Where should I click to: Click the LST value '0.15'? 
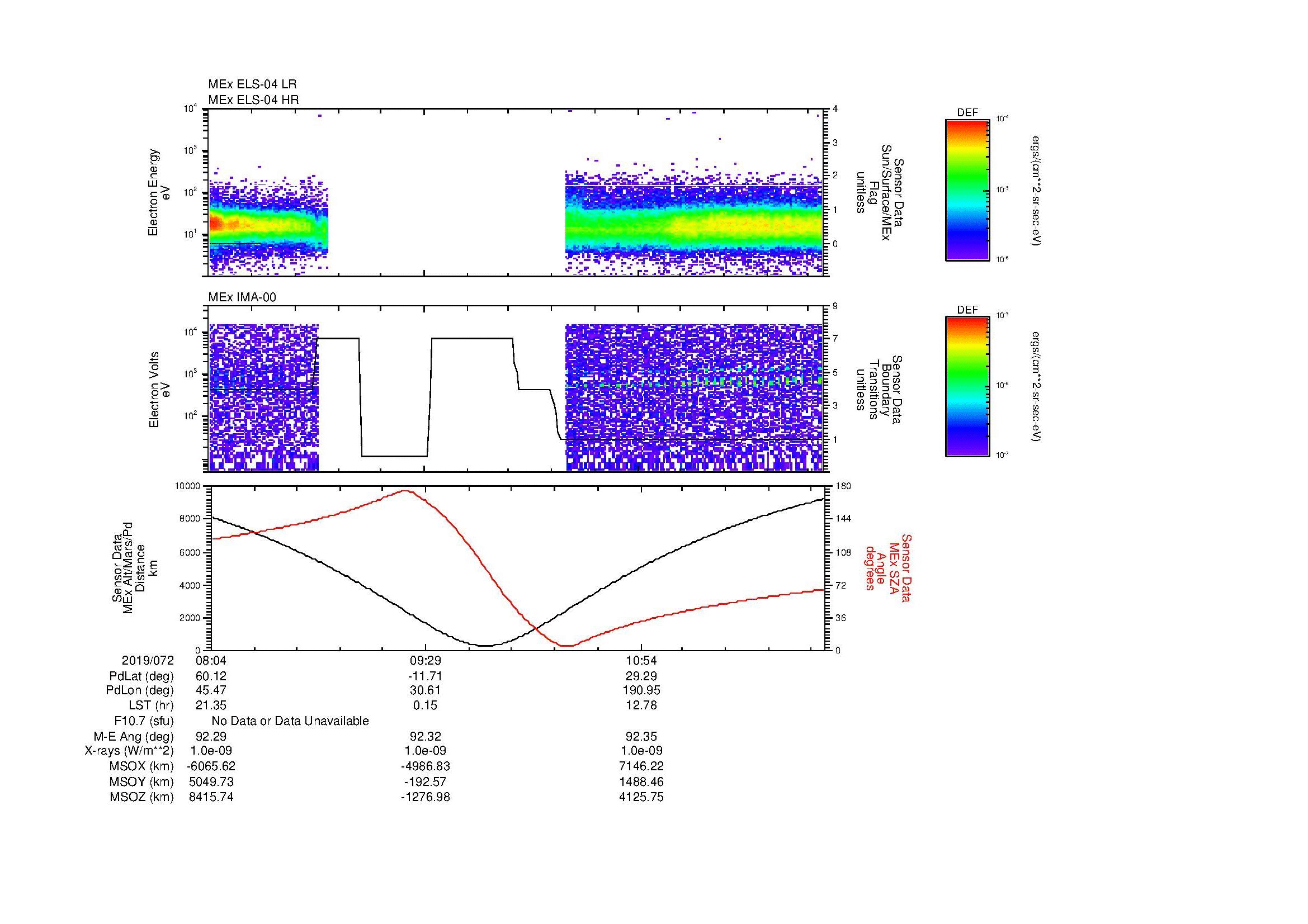click(x=426, y=705)
